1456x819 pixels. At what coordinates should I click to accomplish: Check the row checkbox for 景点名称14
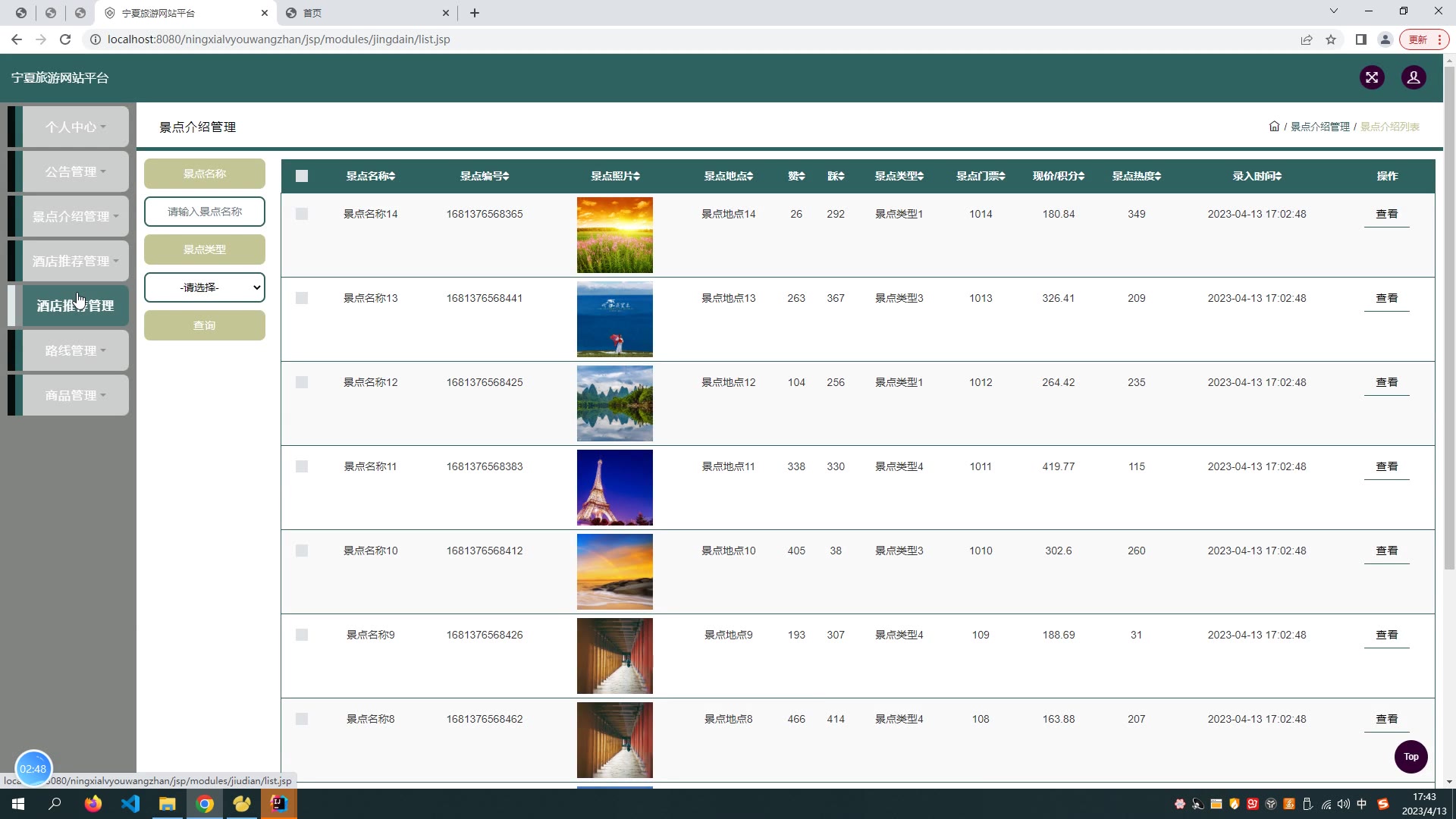pos(302,214)
